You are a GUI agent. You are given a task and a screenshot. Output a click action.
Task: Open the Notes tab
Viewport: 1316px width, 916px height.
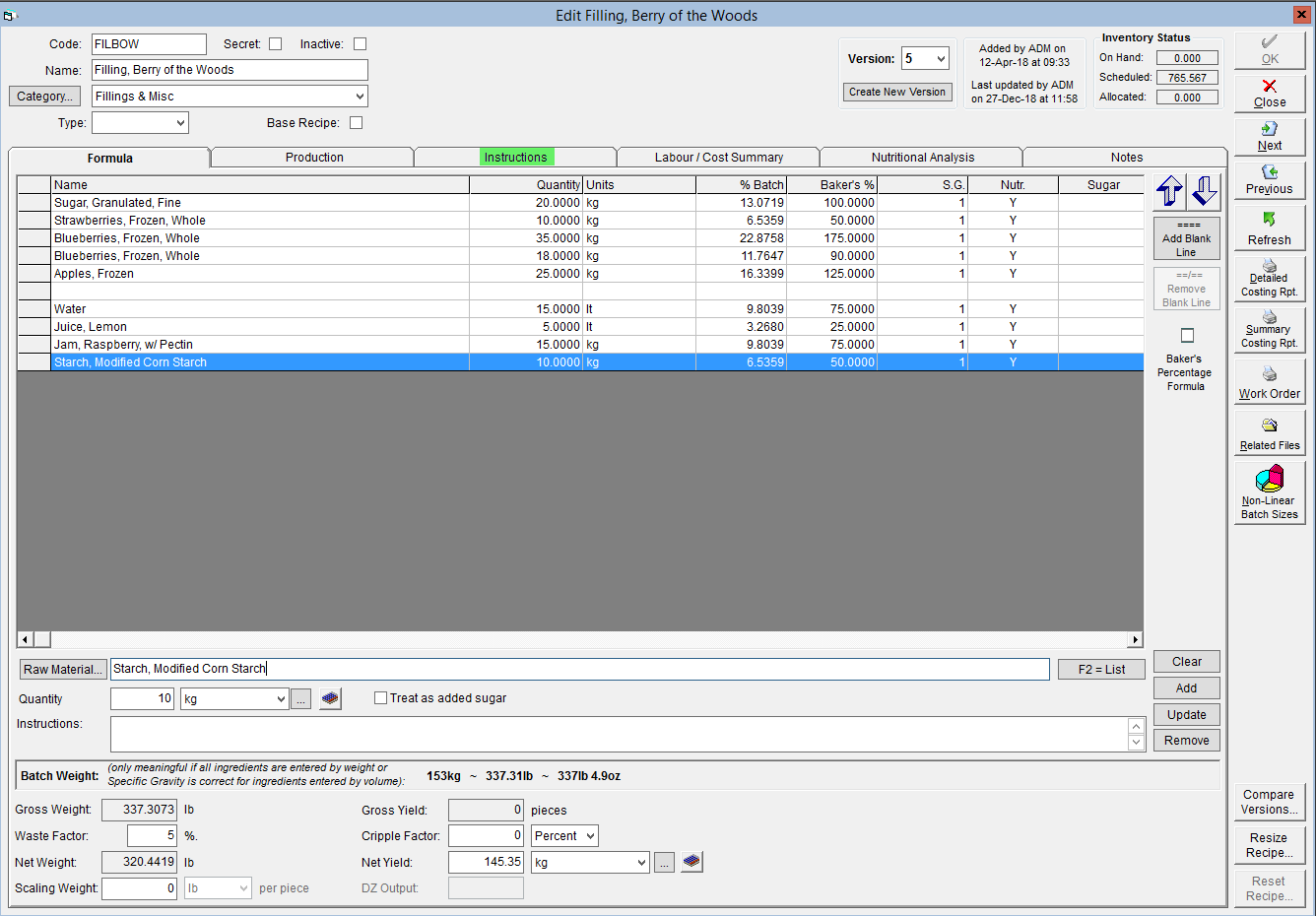point(1127,158)
